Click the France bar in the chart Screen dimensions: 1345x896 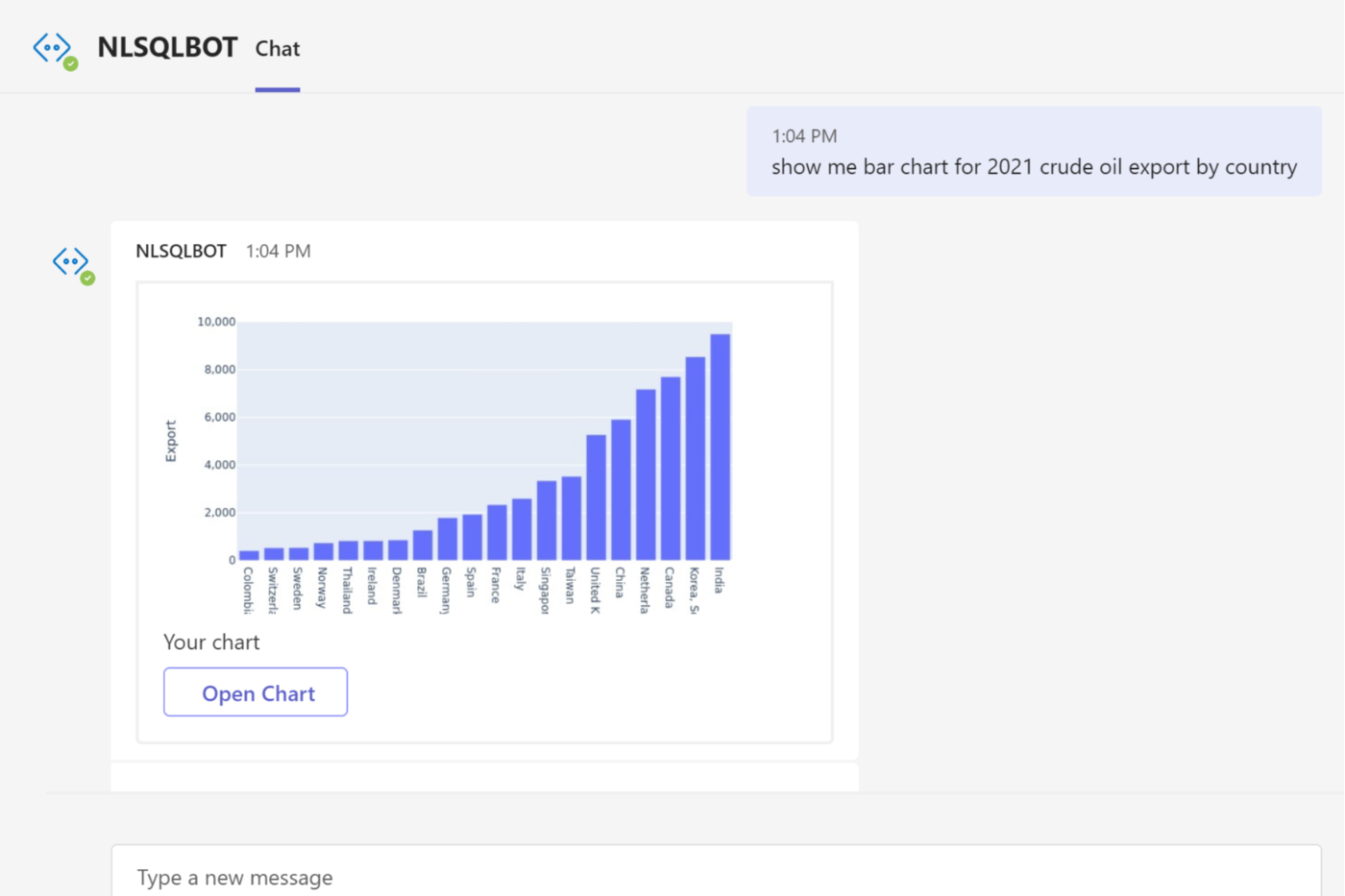(x=497, y=532)
